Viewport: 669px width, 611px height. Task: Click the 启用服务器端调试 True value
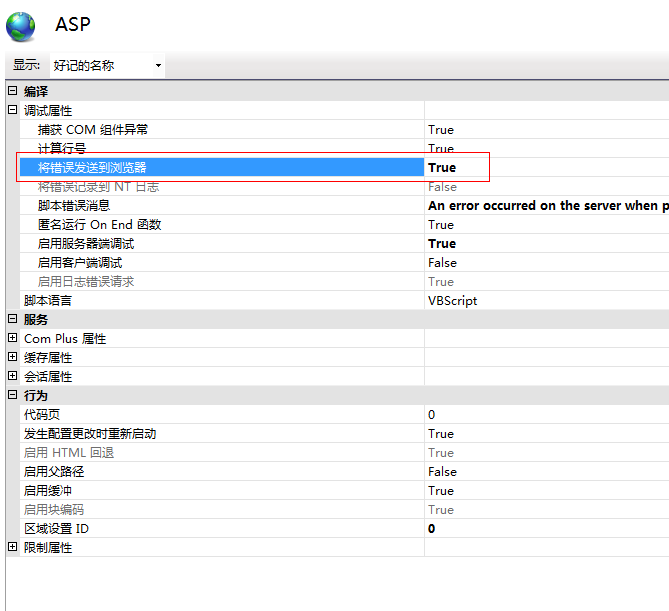[442, 244]
